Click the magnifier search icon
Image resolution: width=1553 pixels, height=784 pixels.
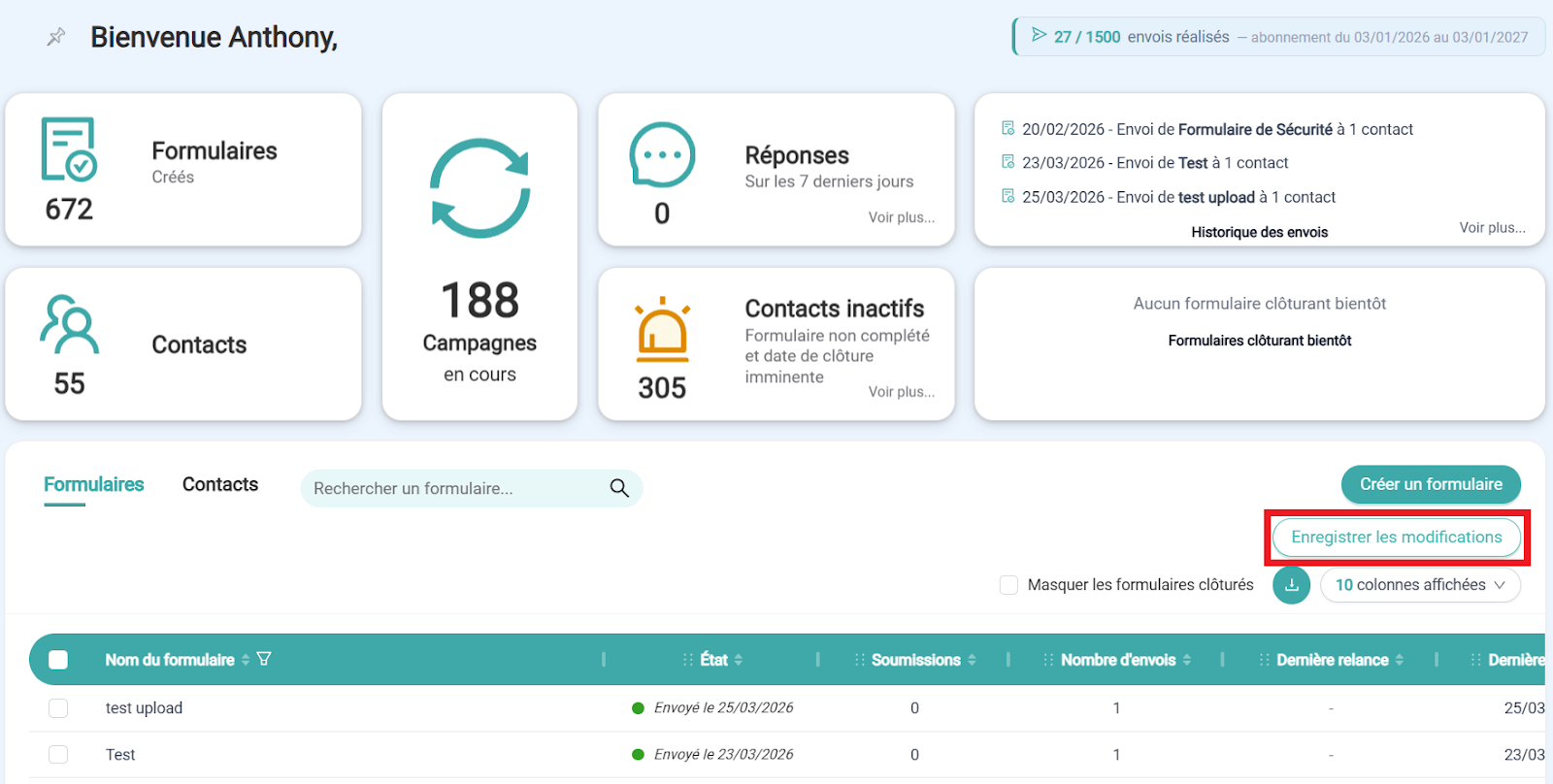619,488
